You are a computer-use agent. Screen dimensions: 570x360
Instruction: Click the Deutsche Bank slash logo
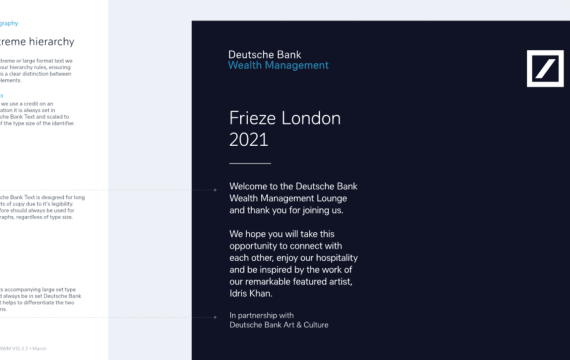(545, 68)
